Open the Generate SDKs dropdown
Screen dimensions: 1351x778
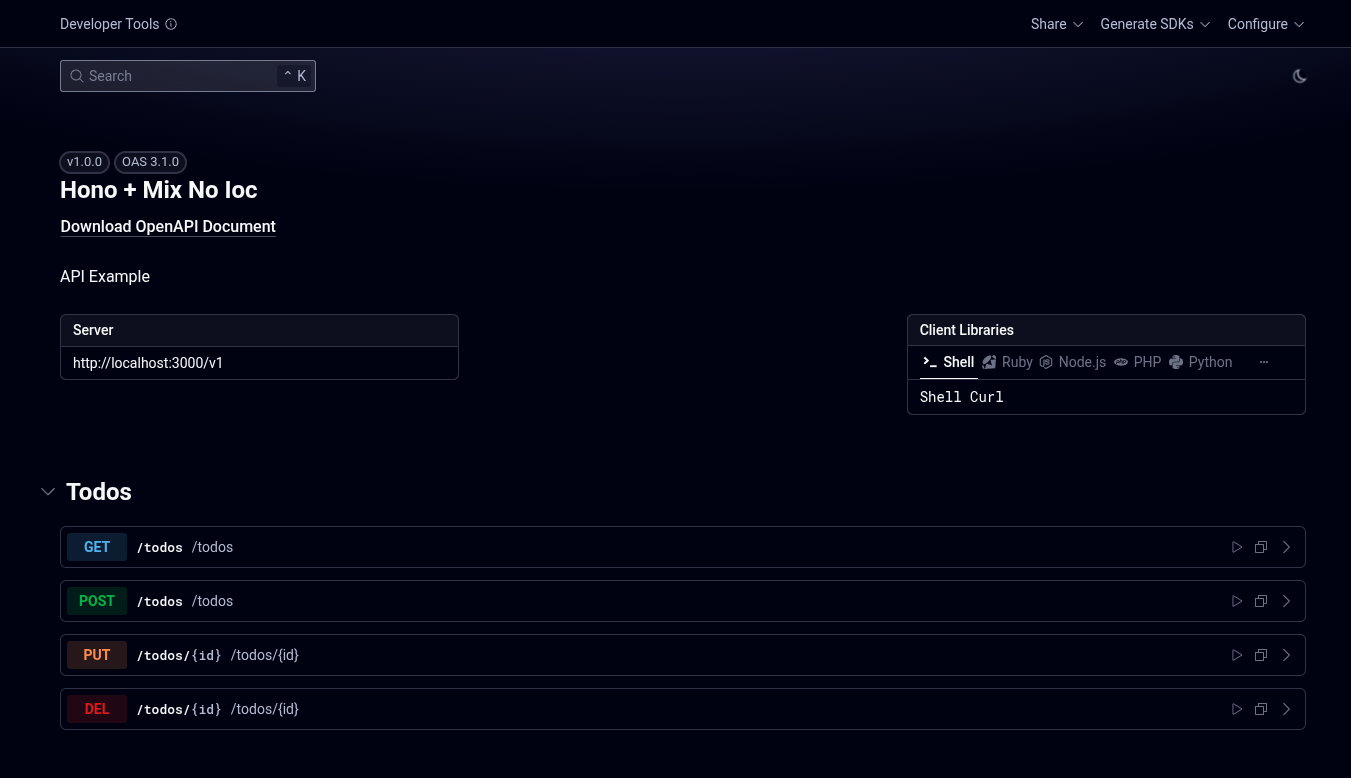point(1154,24)
